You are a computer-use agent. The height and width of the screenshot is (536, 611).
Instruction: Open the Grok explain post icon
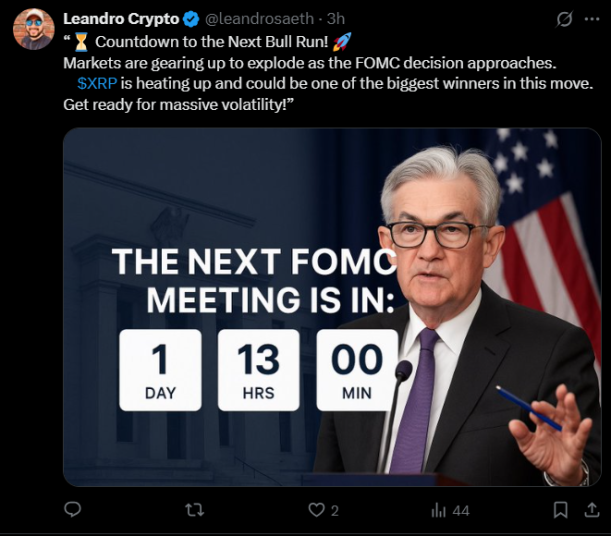(564, 19)
